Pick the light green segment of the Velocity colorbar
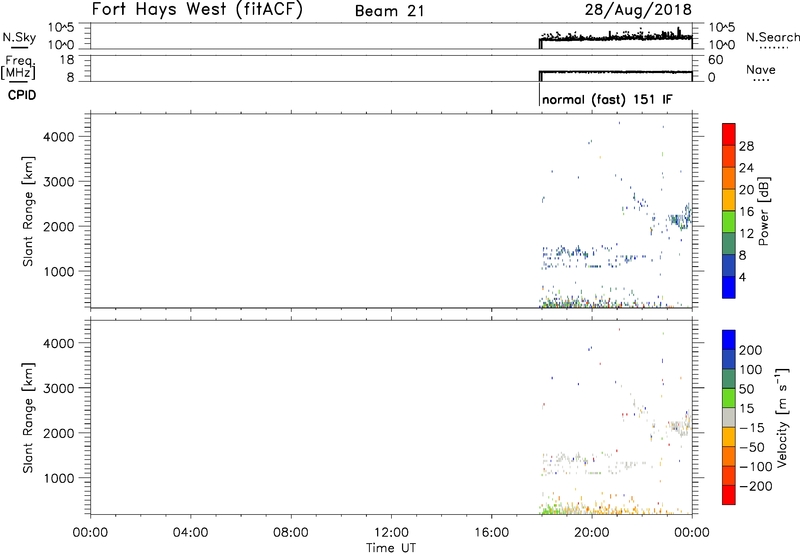The width and height of the screenshot is (800, 554). [729, 398]
